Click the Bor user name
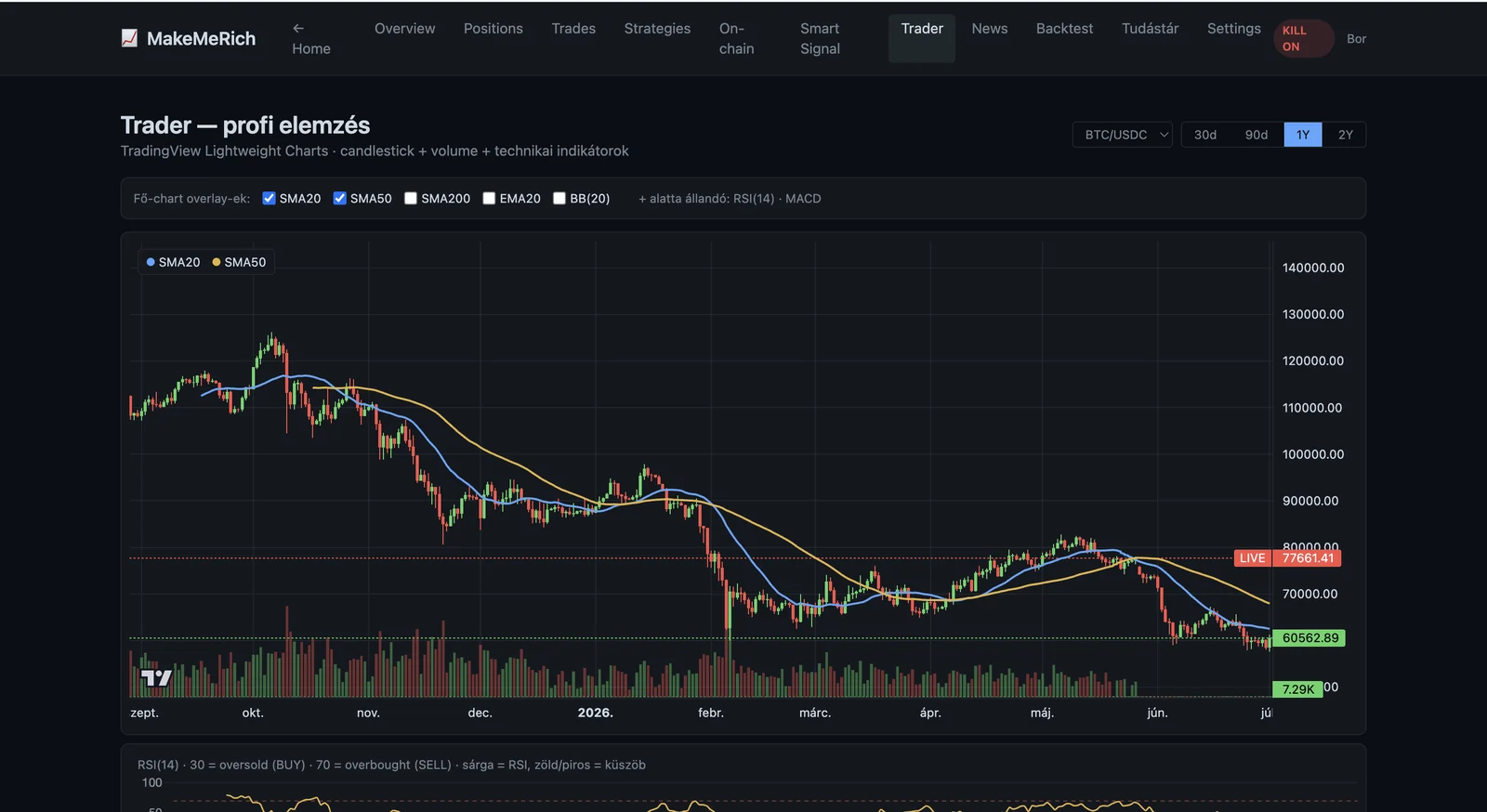The width and height of the screenshot is (1487, 812). (x=1356, y=39)
